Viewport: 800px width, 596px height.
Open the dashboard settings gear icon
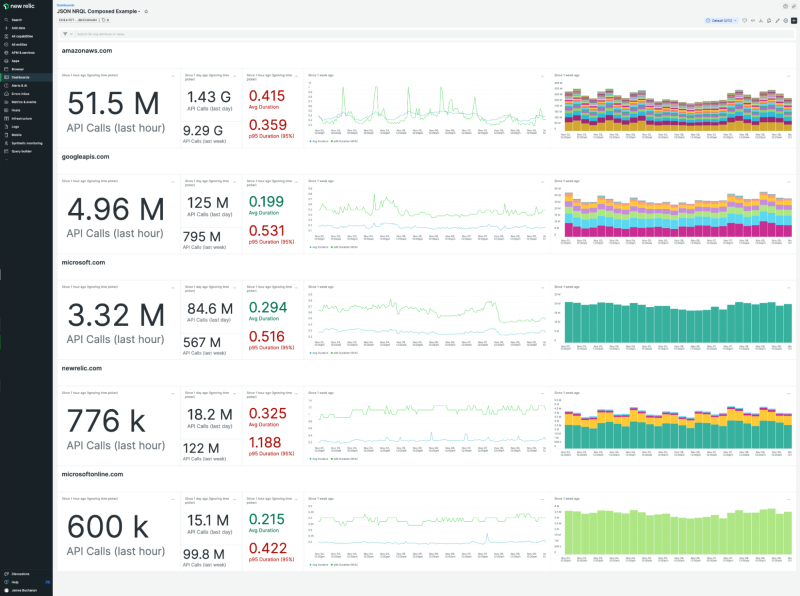785,20
